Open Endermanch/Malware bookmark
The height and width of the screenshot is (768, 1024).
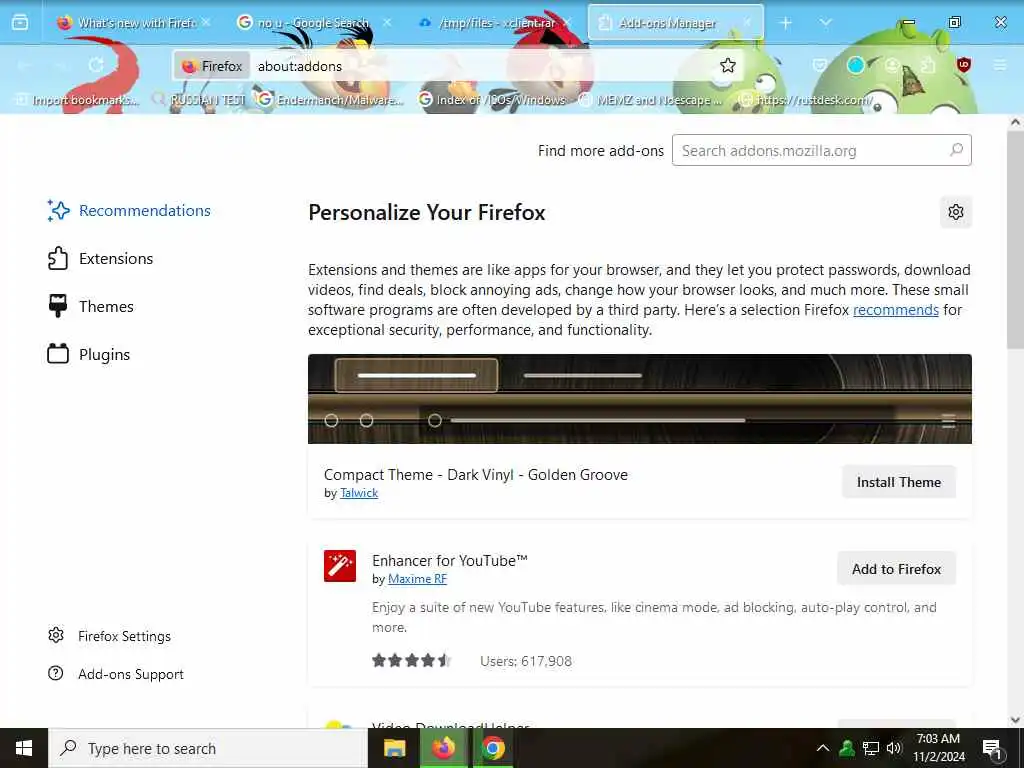330,100
